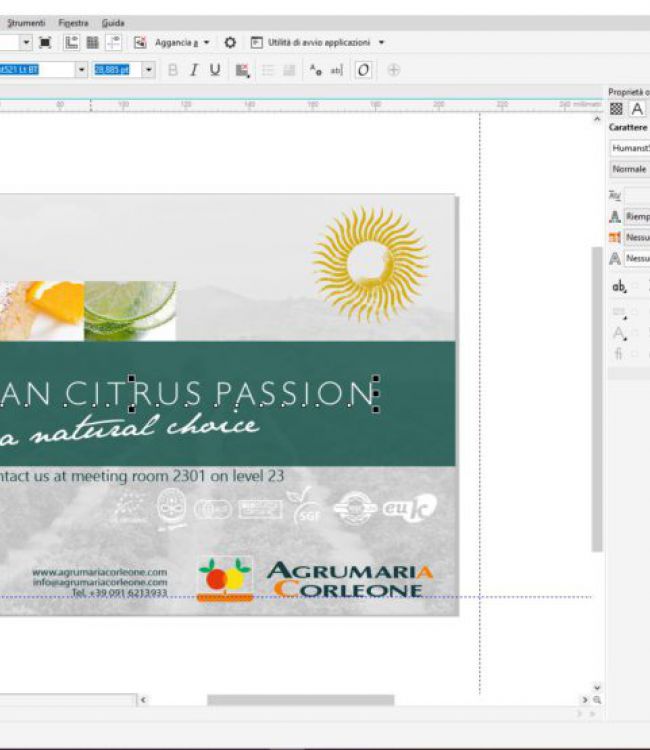
Task: Apply underline to selected text
Action: 214,70
